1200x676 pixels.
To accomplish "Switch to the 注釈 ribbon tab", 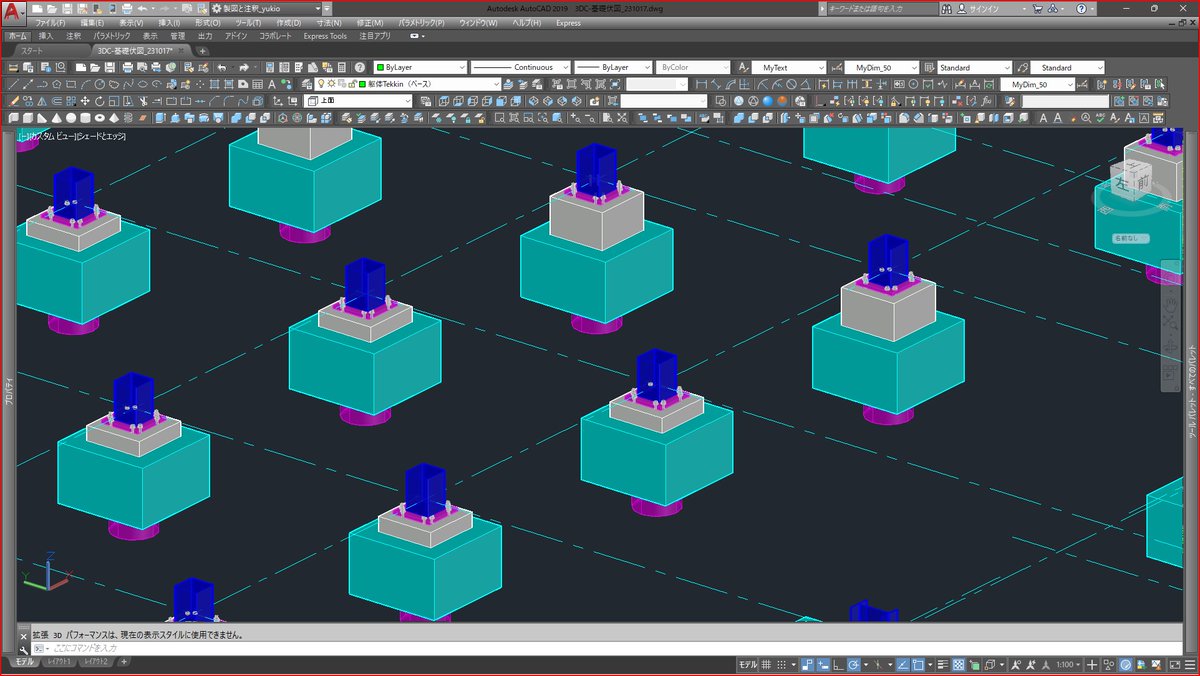I will (x=74, y=35).
